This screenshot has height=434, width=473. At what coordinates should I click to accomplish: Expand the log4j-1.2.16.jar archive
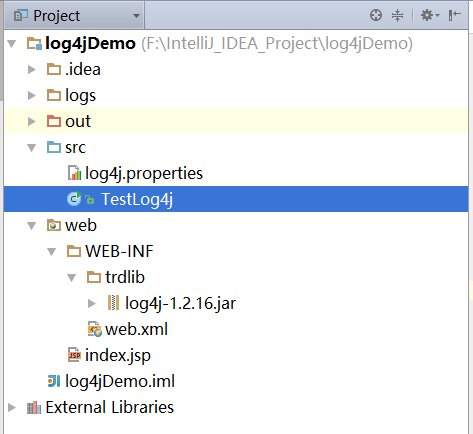tap(92, 303)
